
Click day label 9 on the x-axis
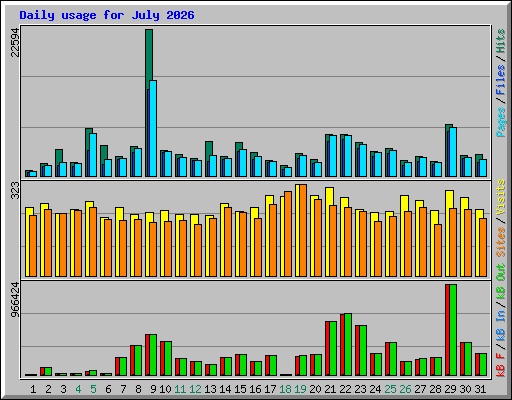pyautogui.click(x=153, y=389)
